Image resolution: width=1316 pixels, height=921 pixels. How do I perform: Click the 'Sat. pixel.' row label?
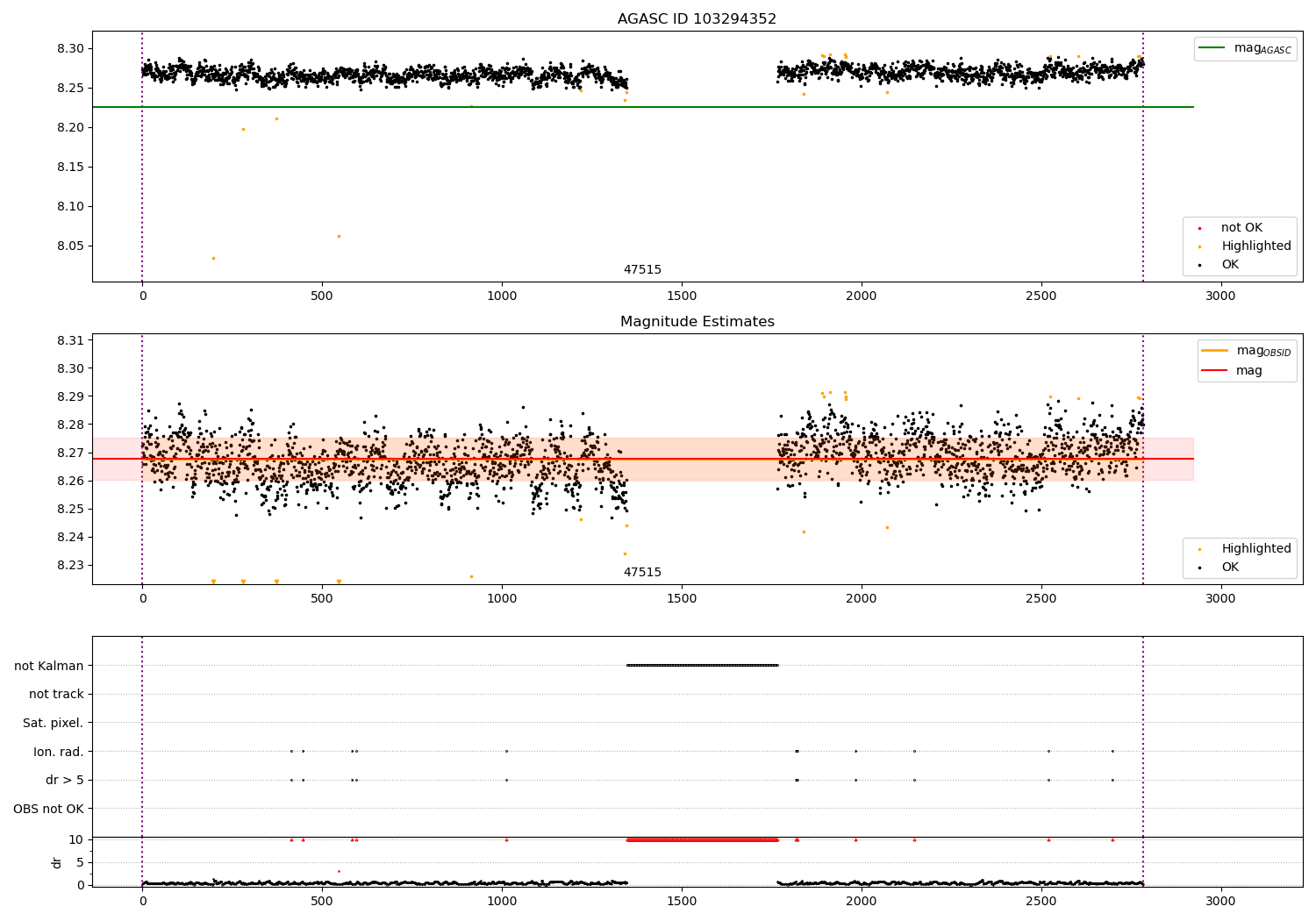tap(53, 723)
